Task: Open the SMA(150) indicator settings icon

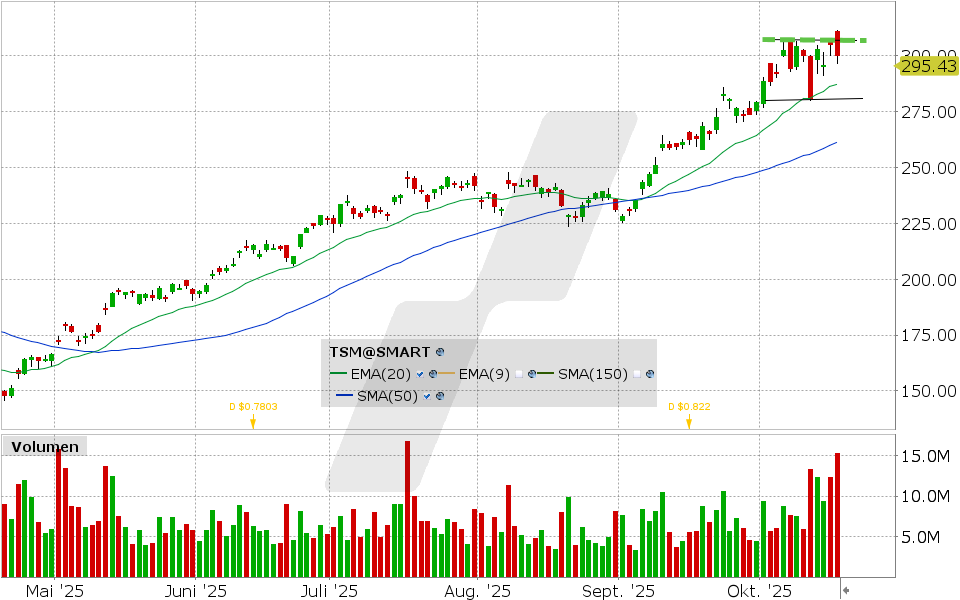Action: tap(650, 374)
